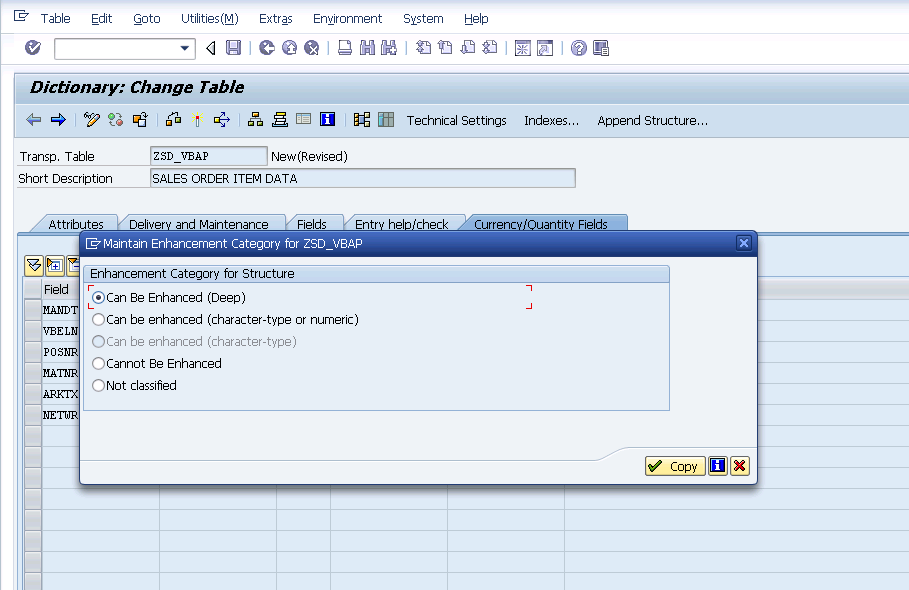
Task: Click the Save icon in the toolbar
Action: point(232,47)
